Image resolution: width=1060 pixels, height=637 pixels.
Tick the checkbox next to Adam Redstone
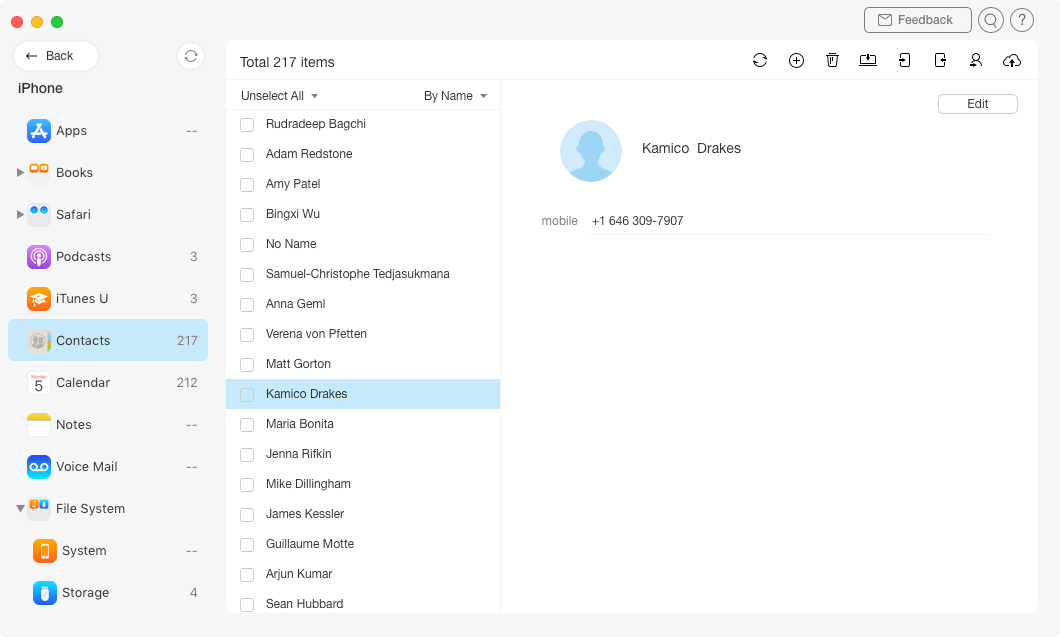point(247,155)
